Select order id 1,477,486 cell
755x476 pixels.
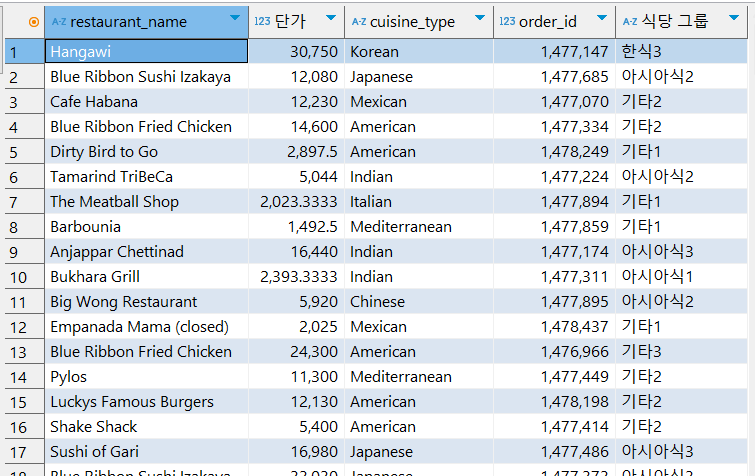click(555, 452)
